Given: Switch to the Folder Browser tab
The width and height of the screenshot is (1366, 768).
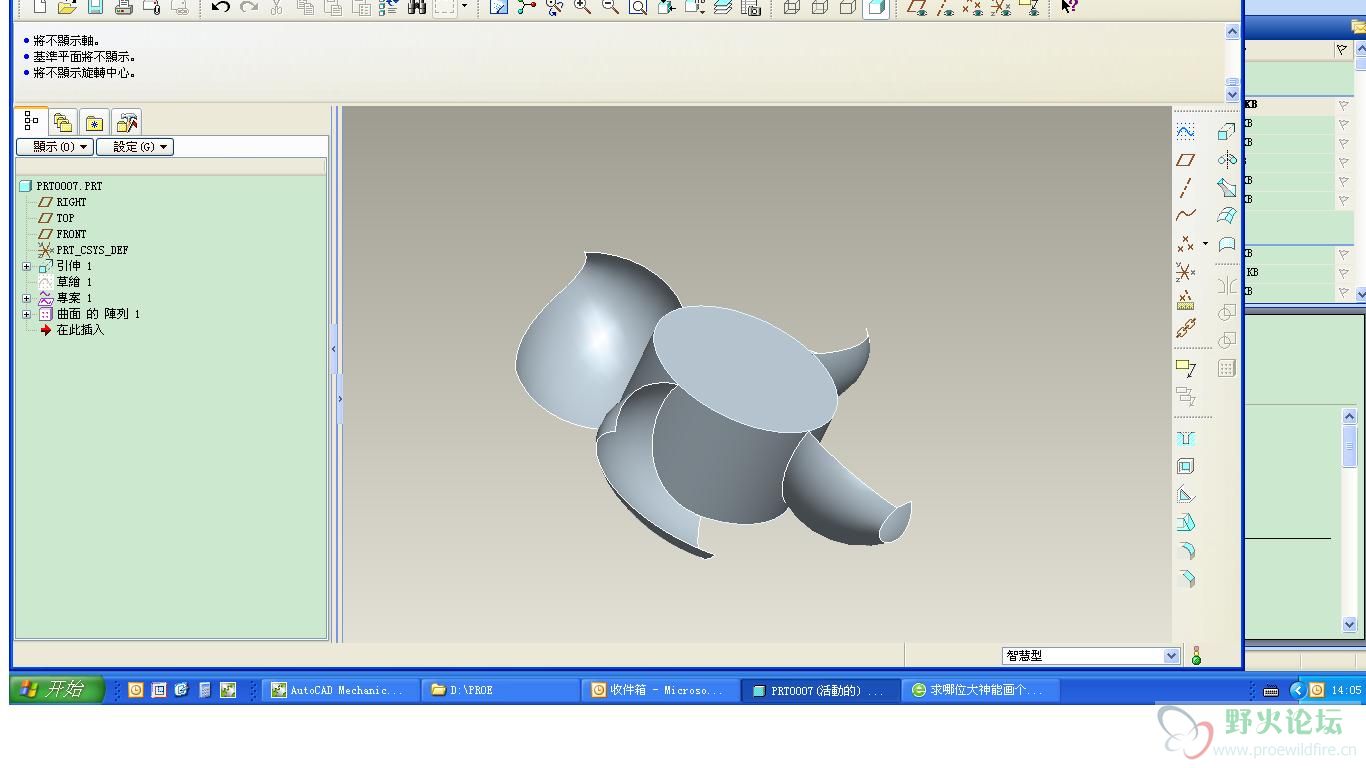Looking at the screenshot, I should click(63, 123).
